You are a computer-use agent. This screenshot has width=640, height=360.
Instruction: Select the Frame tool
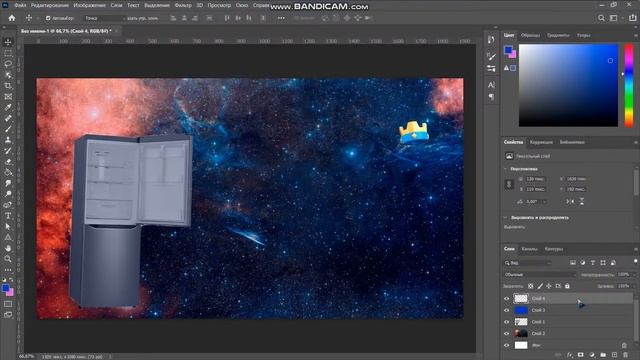click(x=8, y=97)
